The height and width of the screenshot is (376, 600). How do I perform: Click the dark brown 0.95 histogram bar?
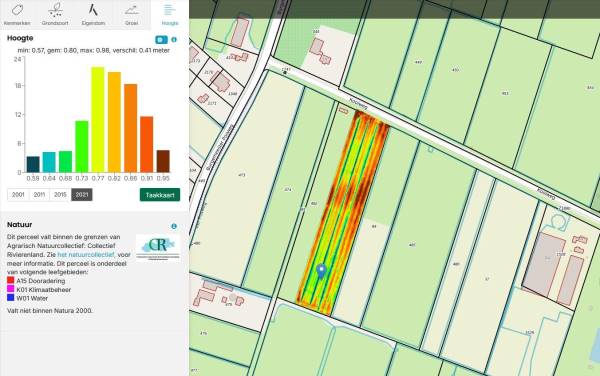(163, 161)
